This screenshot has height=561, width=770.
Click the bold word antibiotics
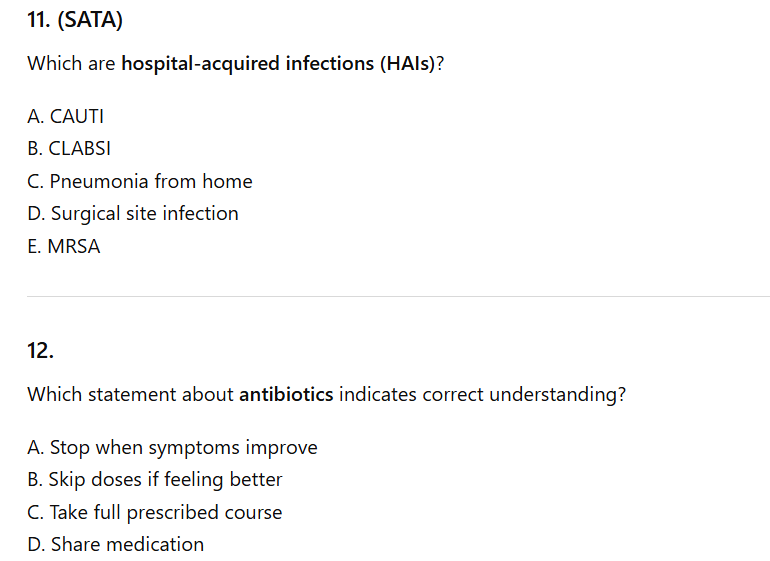click(286, 394)
